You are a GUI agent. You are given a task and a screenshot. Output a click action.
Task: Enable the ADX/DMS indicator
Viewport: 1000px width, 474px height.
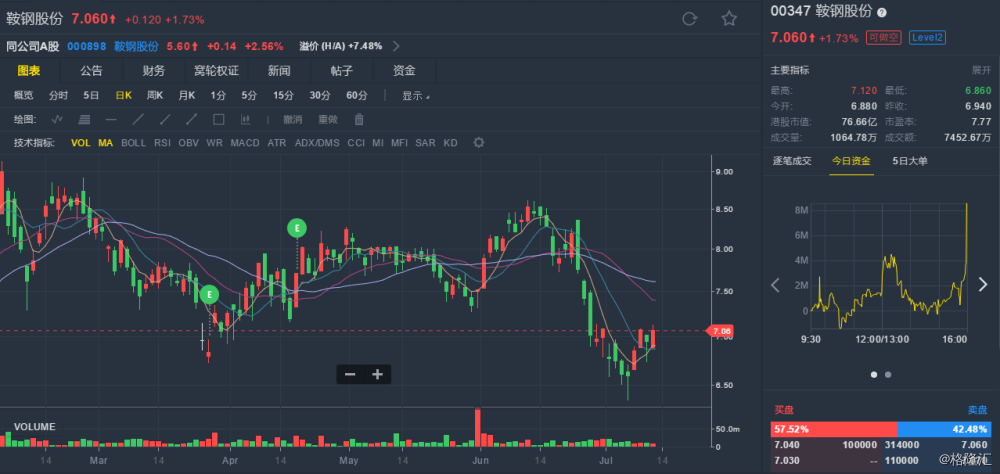click(x=317, y=143)
